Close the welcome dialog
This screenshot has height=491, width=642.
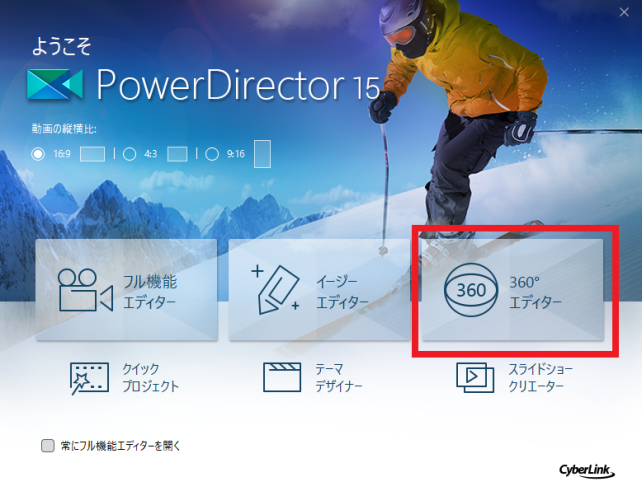[x=624, y=12]
